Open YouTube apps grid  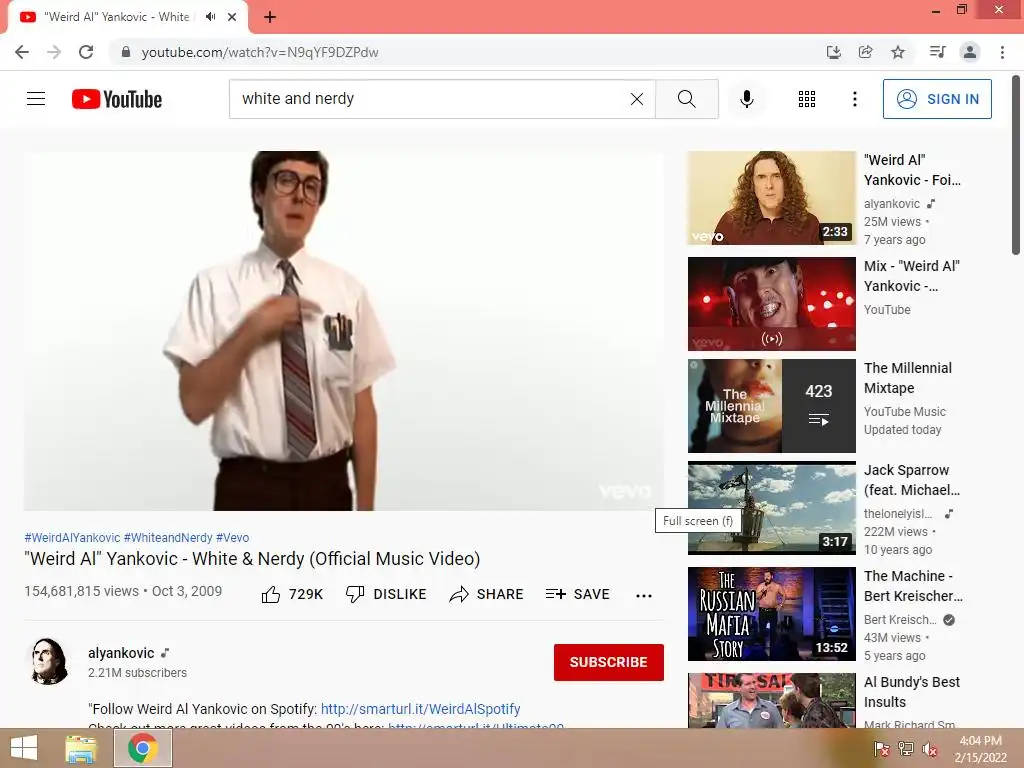(x=807, y=99)
